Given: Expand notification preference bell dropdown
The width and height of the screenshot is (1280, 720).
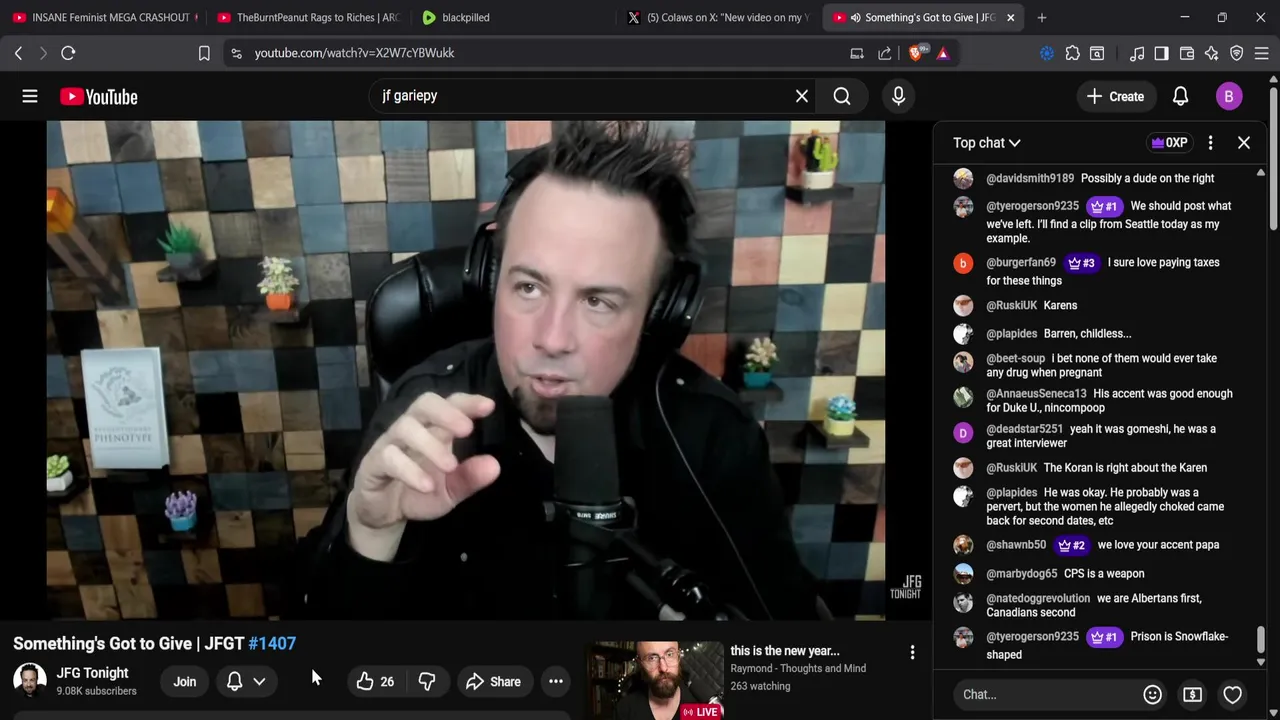Looking at the screenshot, I should [246, 682].
